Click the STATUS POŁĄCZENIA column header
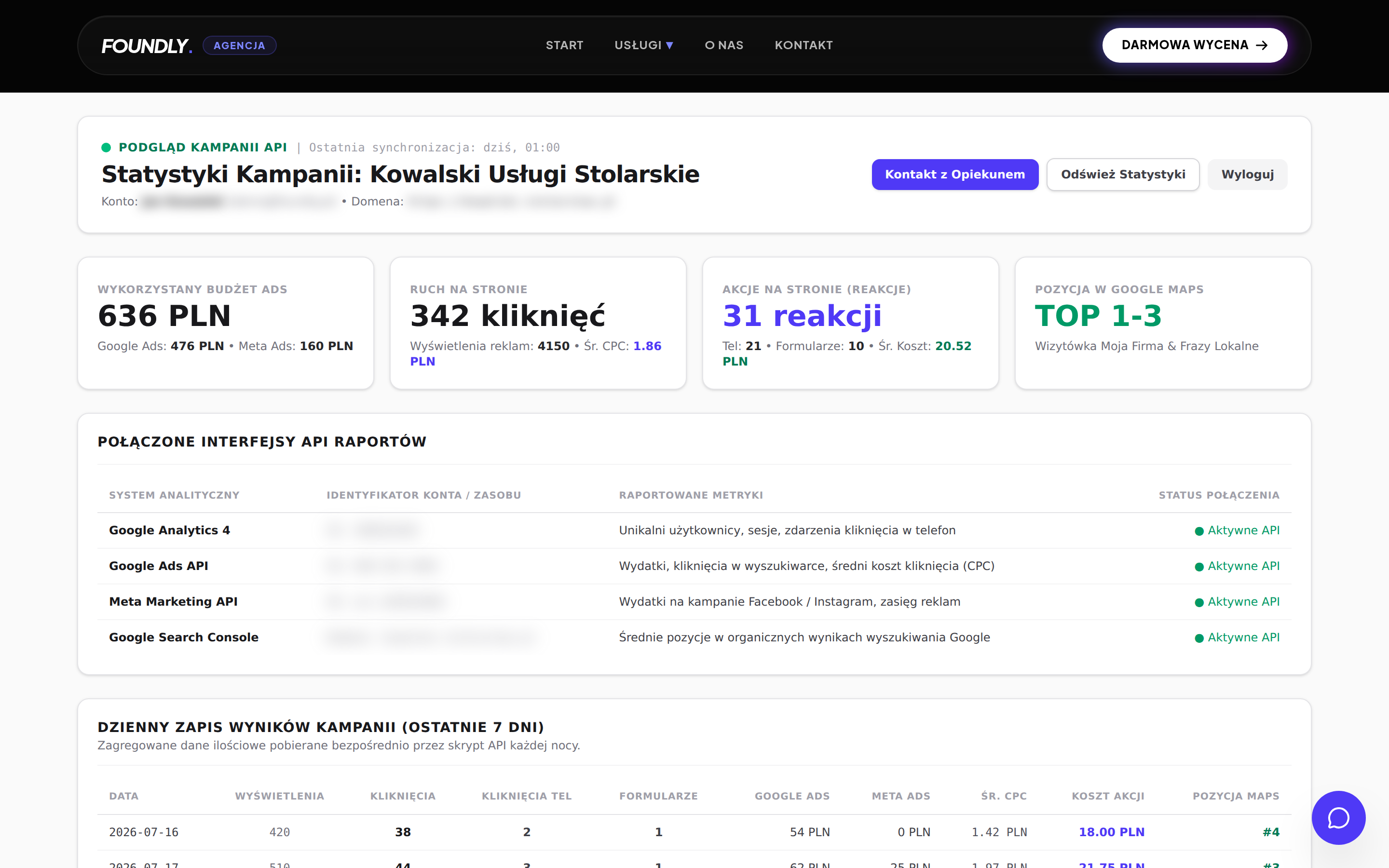 click(1219, 495)
